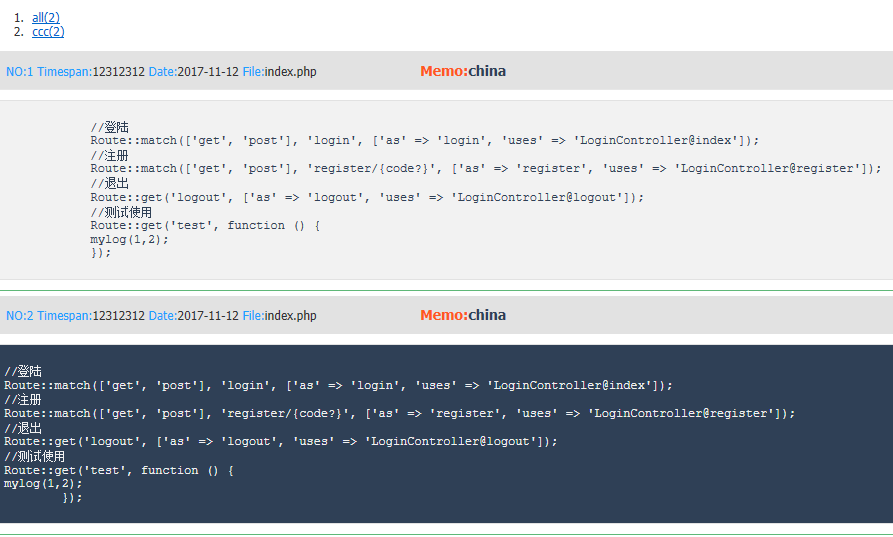This screenshot has height=537, width=893.
Task: Click index.php file name in first entry header
Action: coord(290,72)
